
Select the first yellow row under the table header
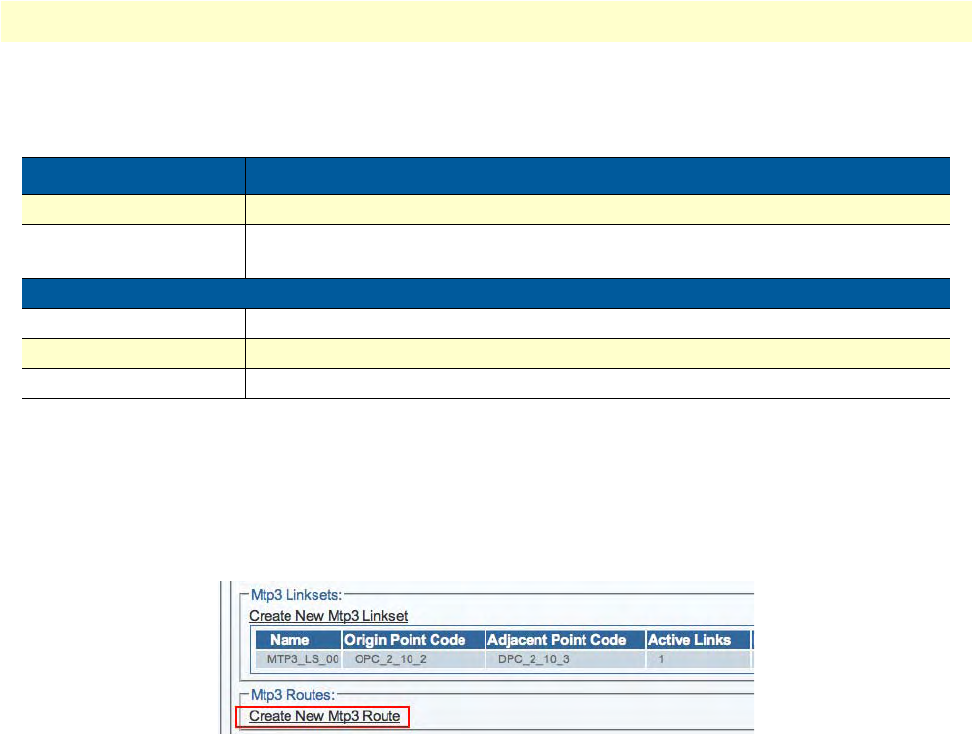486,209
